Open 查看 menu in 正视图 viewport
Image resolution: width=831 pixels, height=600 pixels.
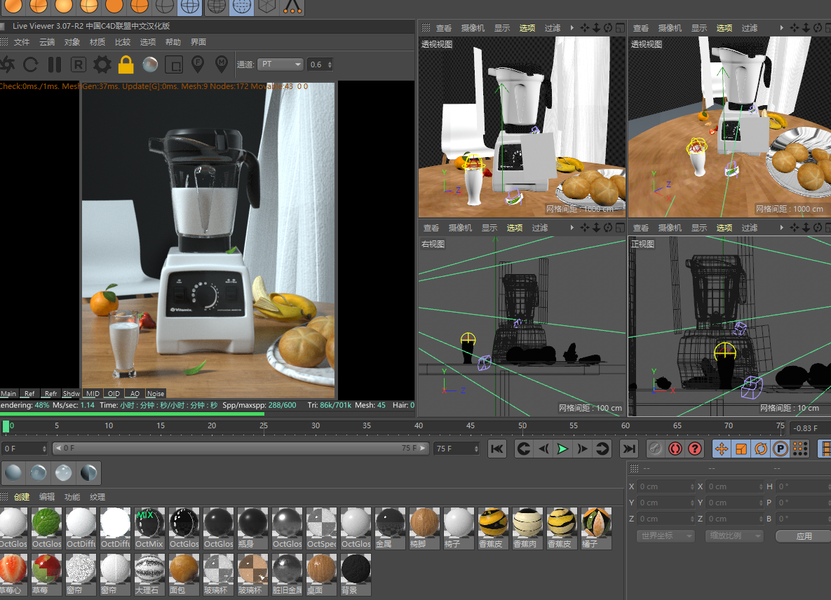(640, 228)
